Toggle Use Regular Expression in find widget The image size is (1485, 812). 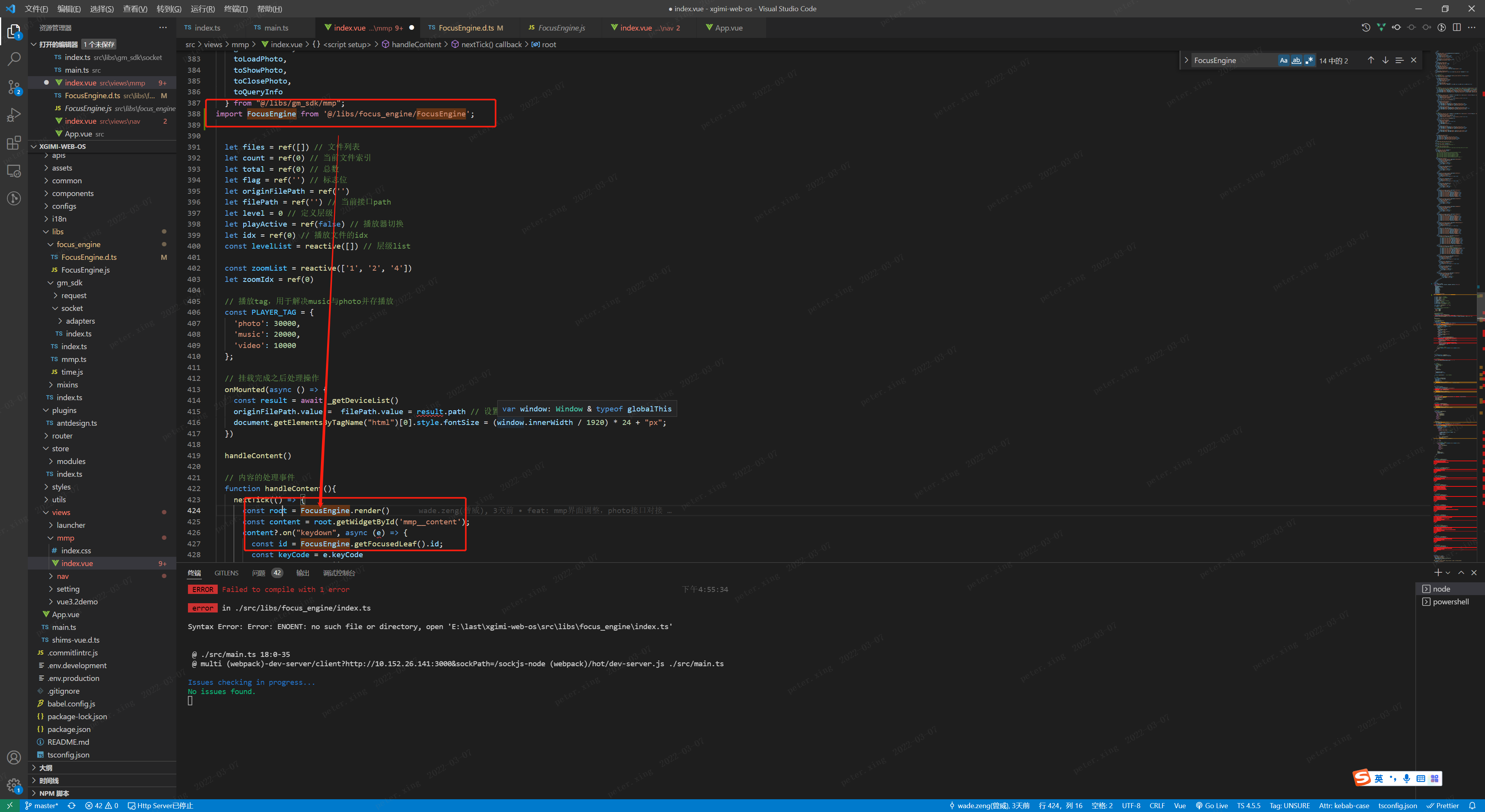point(1309,60)
